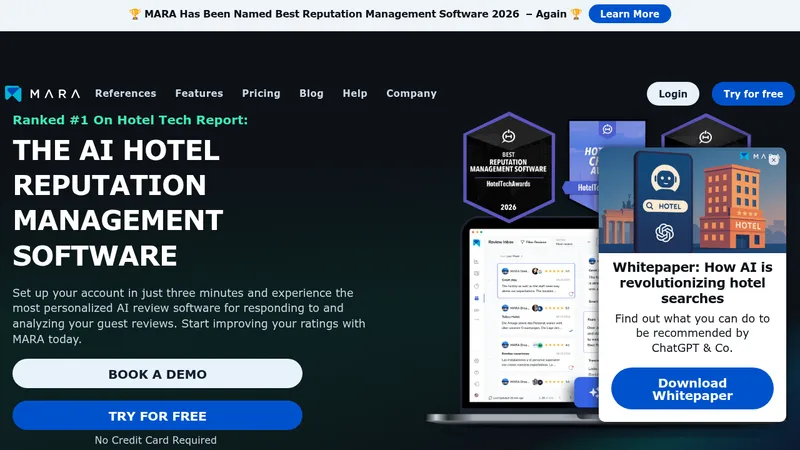The width and height of the screenshot is (800, 450).
Task: Open the Features menu
Action: tap(199, 93)
